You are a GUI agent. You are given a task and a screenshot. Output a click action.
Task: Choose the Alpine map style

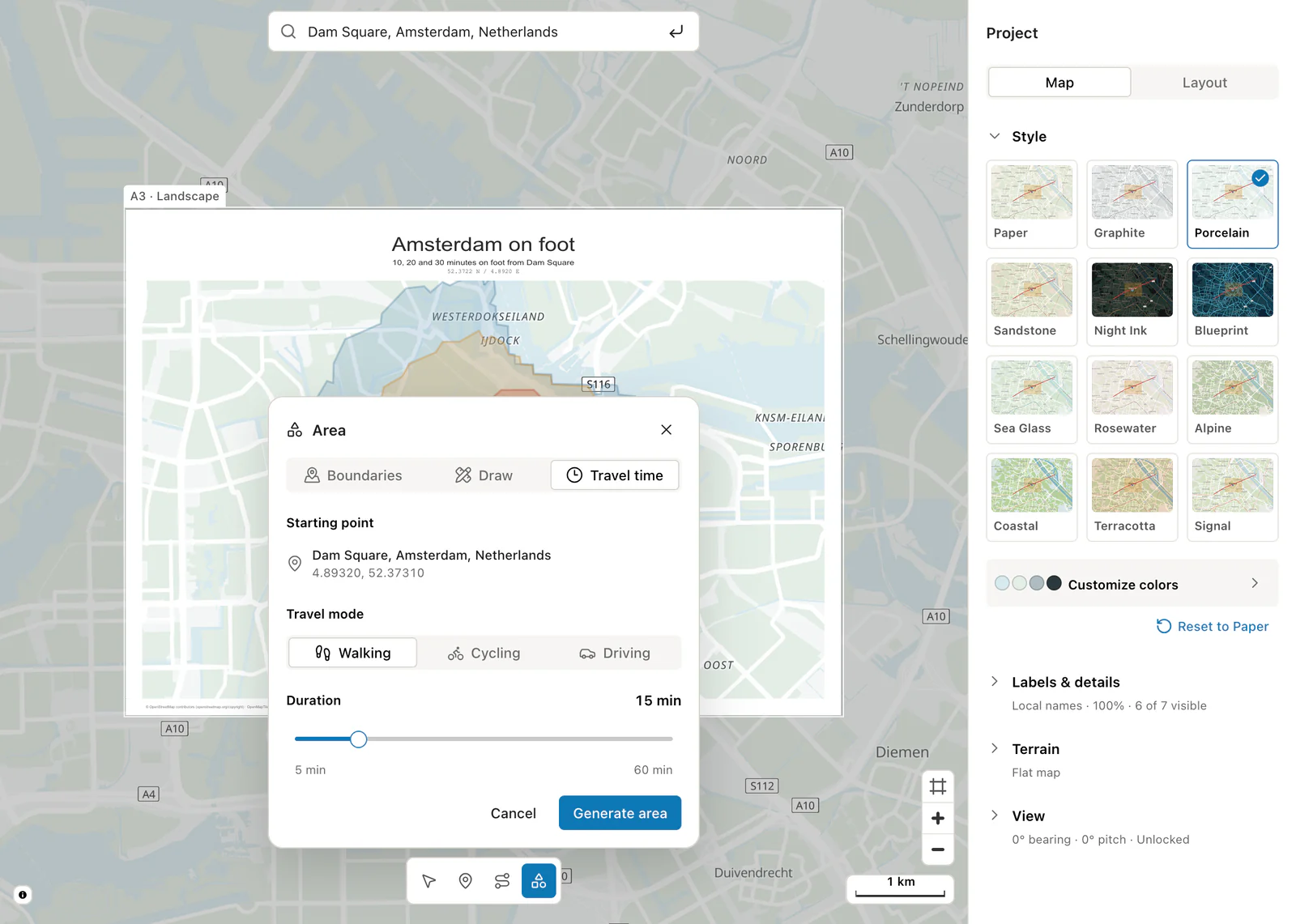(x=1233, y=400)
